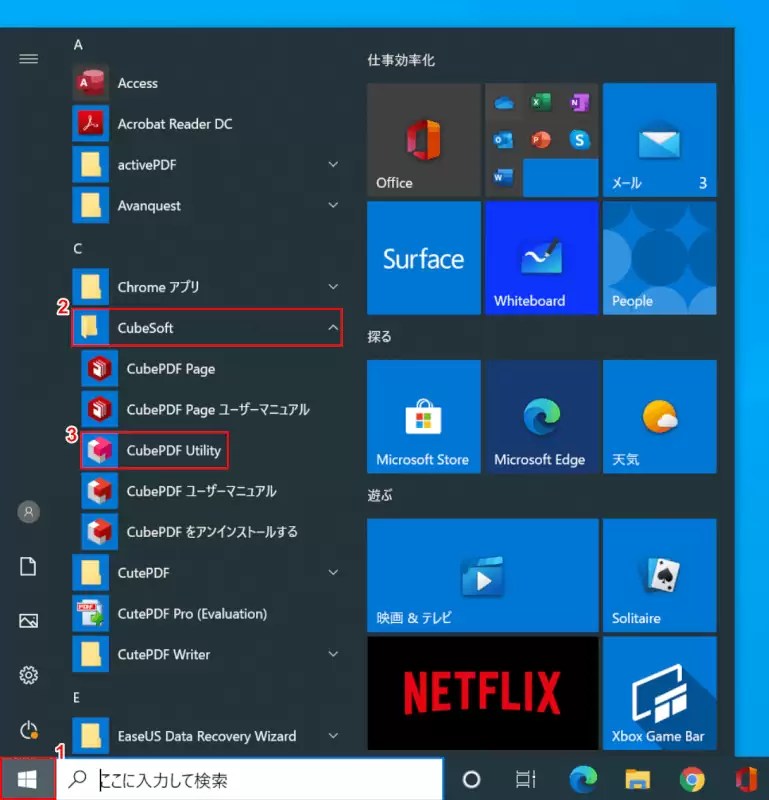Open File Explorer from the taskbar
769x800 pixels.
pos(637,779)
